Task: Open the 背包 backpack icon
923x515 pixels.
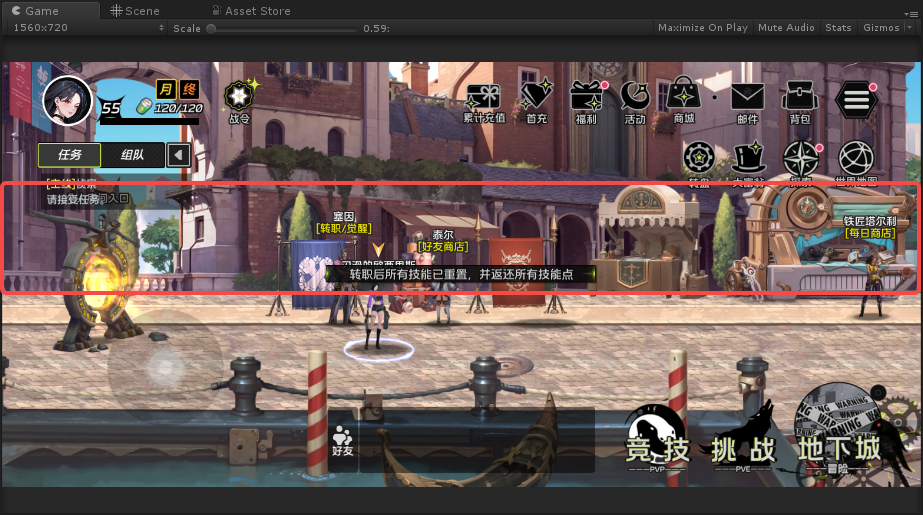Action: click(799, 103)
